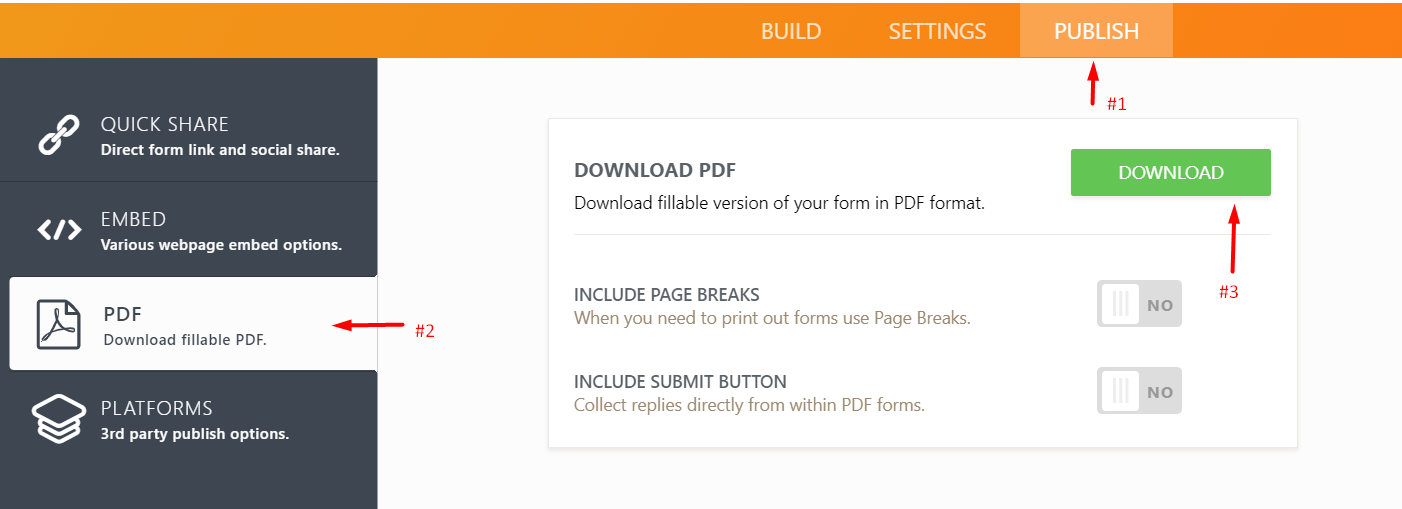1402x509 pixels.
Task: Click the INCLUDE SUBMIT BUTTON label
Action: tap(680, 381)
